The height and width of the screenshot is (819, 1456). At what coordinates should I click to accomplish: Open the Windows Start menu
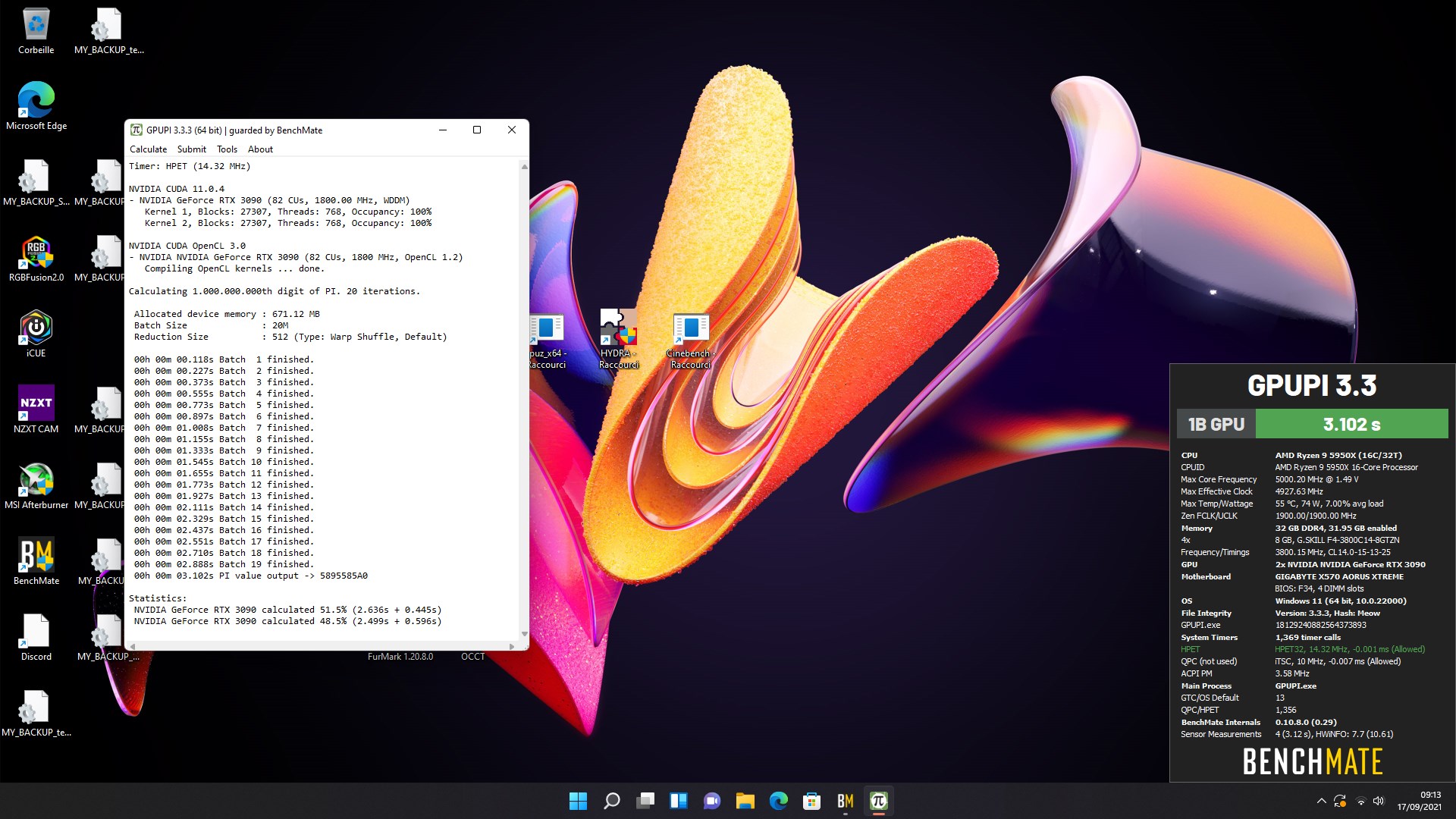pos(578,801)
